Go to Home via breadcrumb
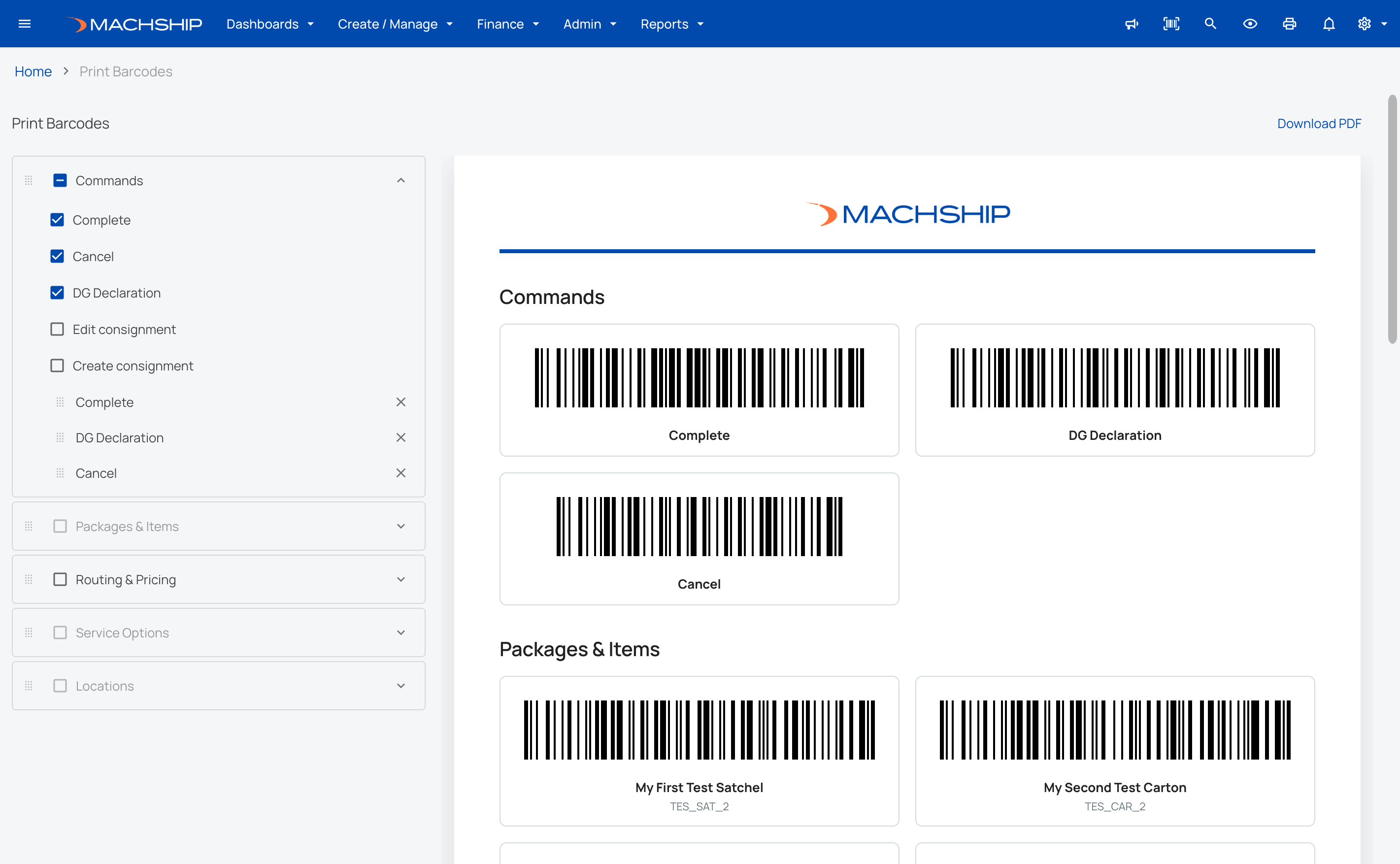 coord(33,71)
